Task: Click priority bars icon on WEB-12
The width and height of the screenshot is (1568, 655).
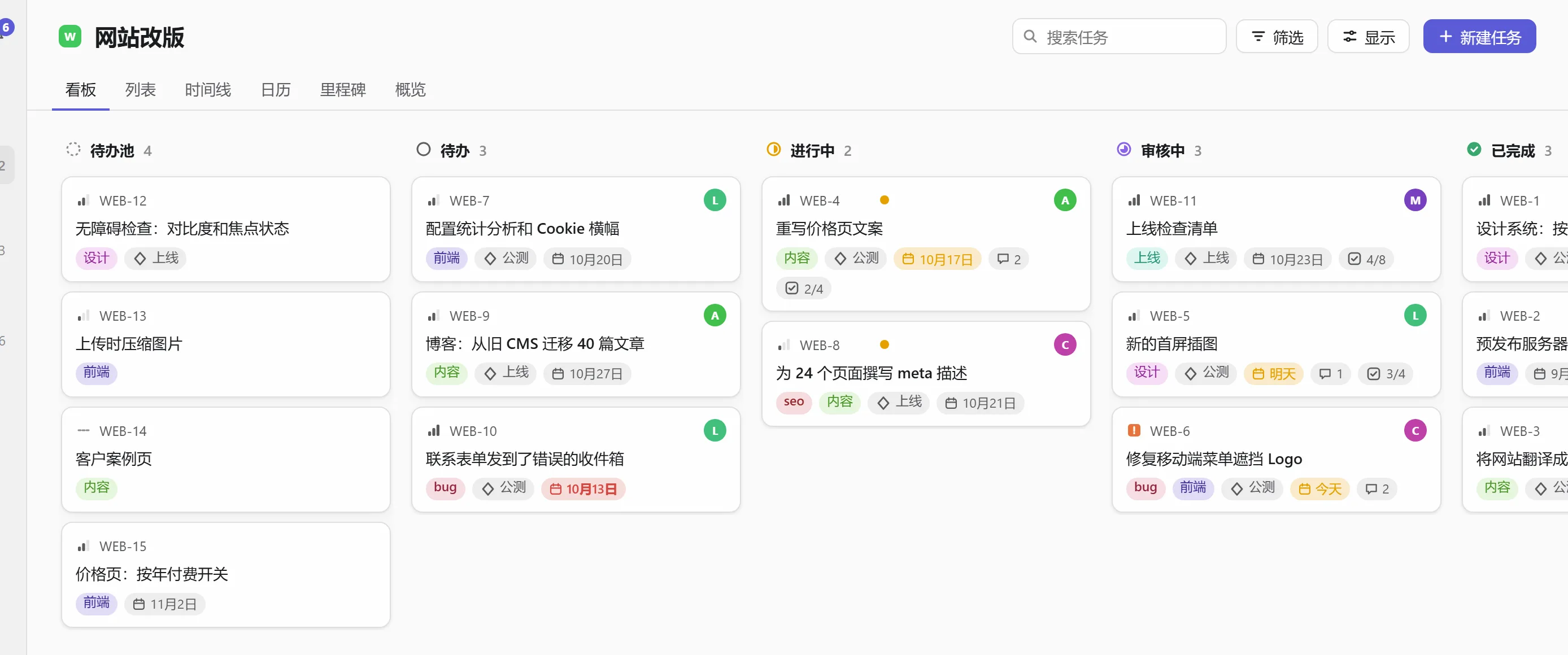Action: [x=84, y=200]
